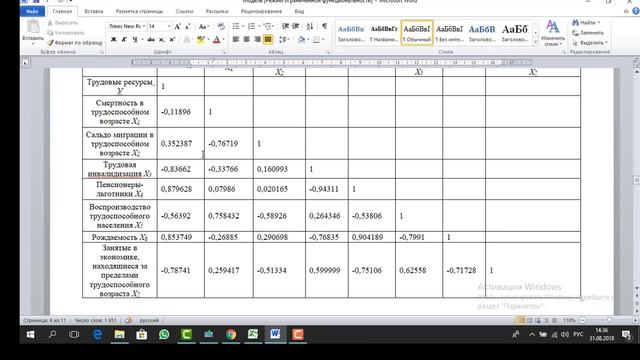Activate Format Painter (Формат по образцу)

[x=75, y=42]
